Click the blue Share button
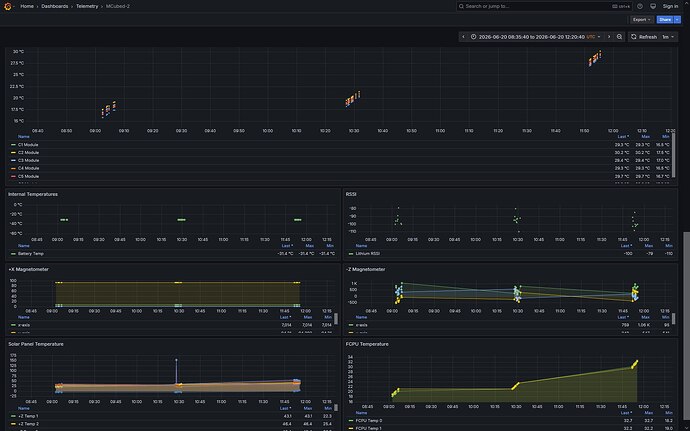 pos(665,20)
